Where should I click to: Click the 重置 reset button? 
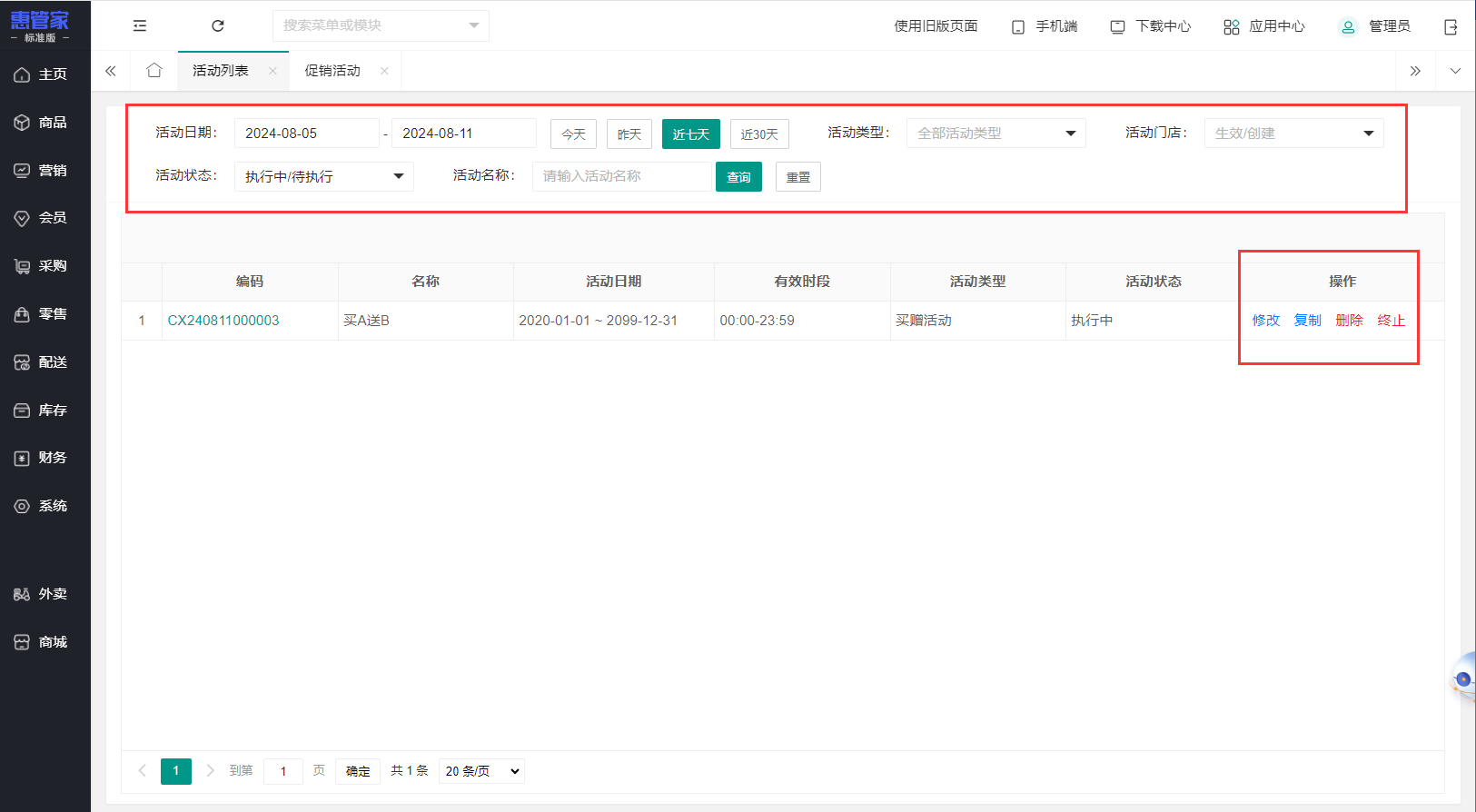point(798,177)
